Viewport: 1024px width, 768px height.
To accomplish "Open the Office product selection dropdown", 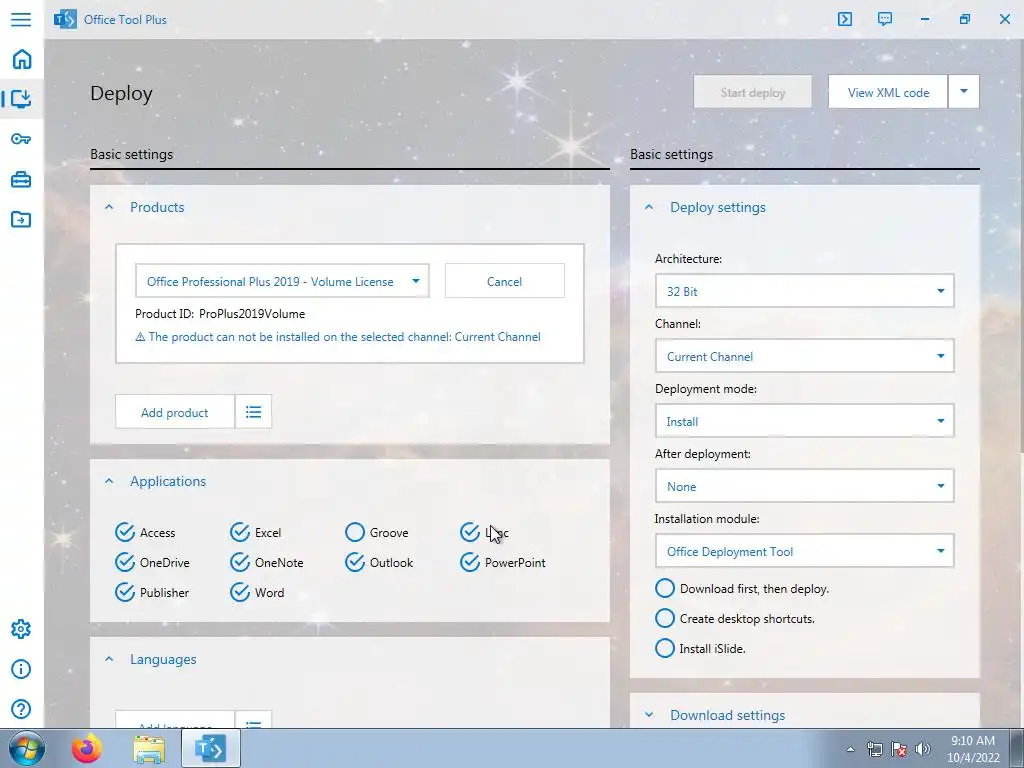I will (282, 281).
